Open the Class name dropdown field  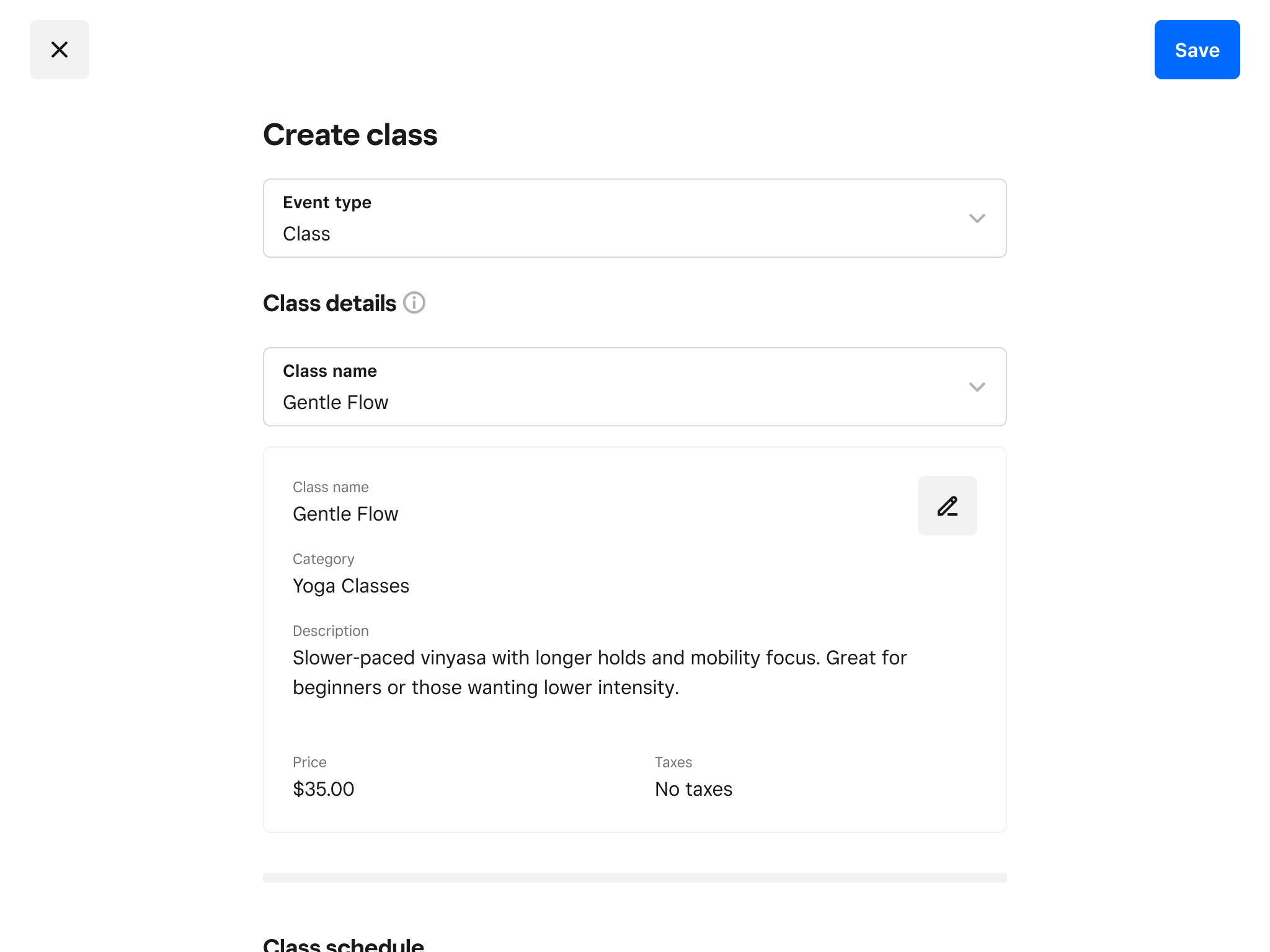pos(620,387)
